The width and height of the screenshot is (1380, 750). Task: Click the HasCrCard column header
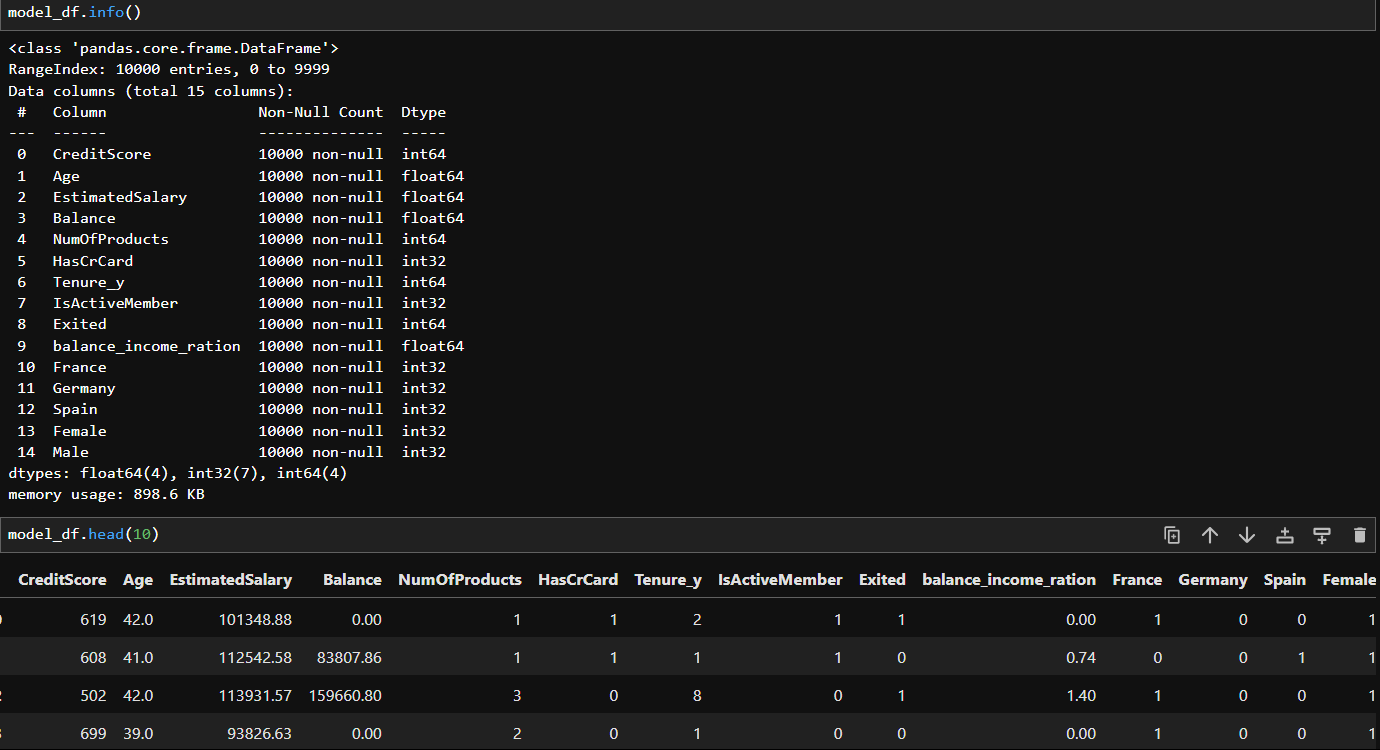click(x=577, y=580)
